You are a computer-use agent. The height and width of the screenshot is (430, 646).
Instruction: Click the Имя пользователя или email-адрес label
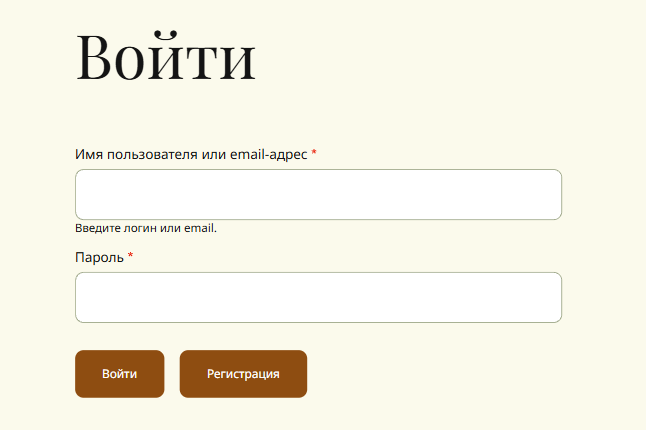[191, 154]
